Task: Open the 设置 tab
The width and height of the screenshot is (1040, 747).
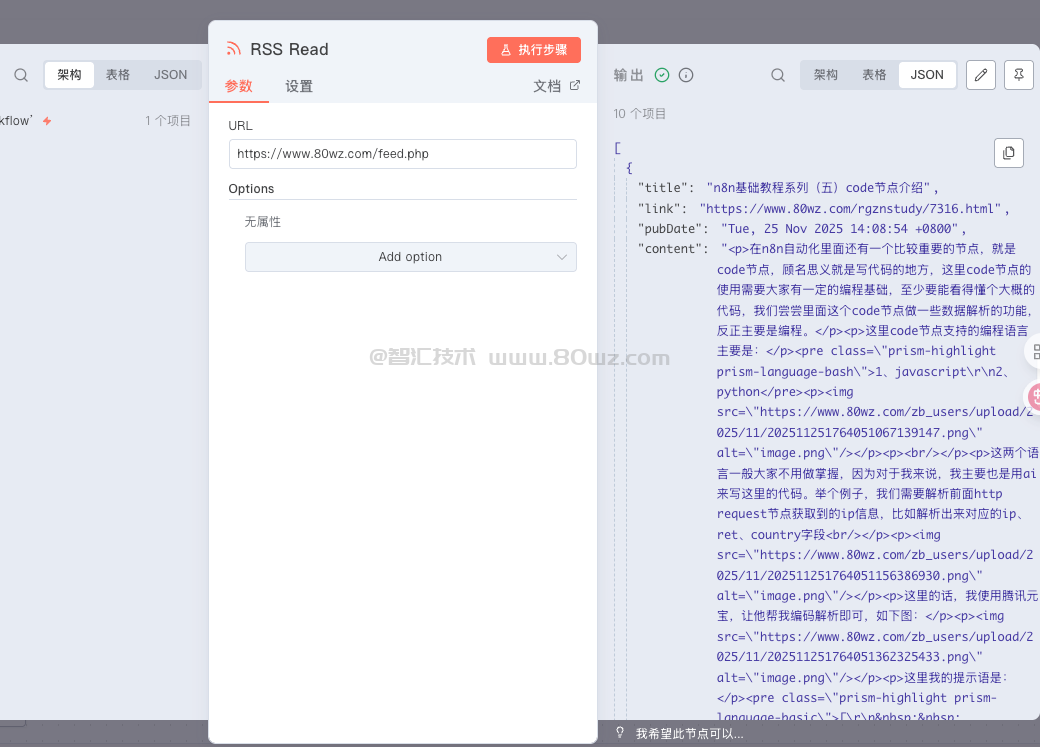Action: (x=299, y=86)
